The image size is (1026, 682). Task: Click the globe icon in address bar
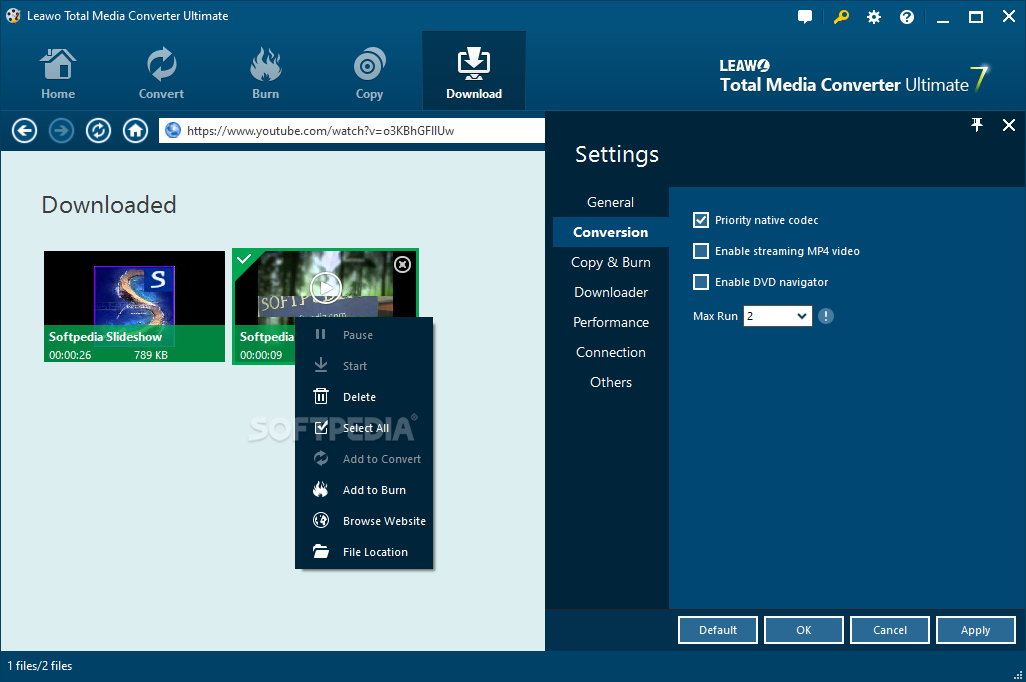tap(173, 130)
